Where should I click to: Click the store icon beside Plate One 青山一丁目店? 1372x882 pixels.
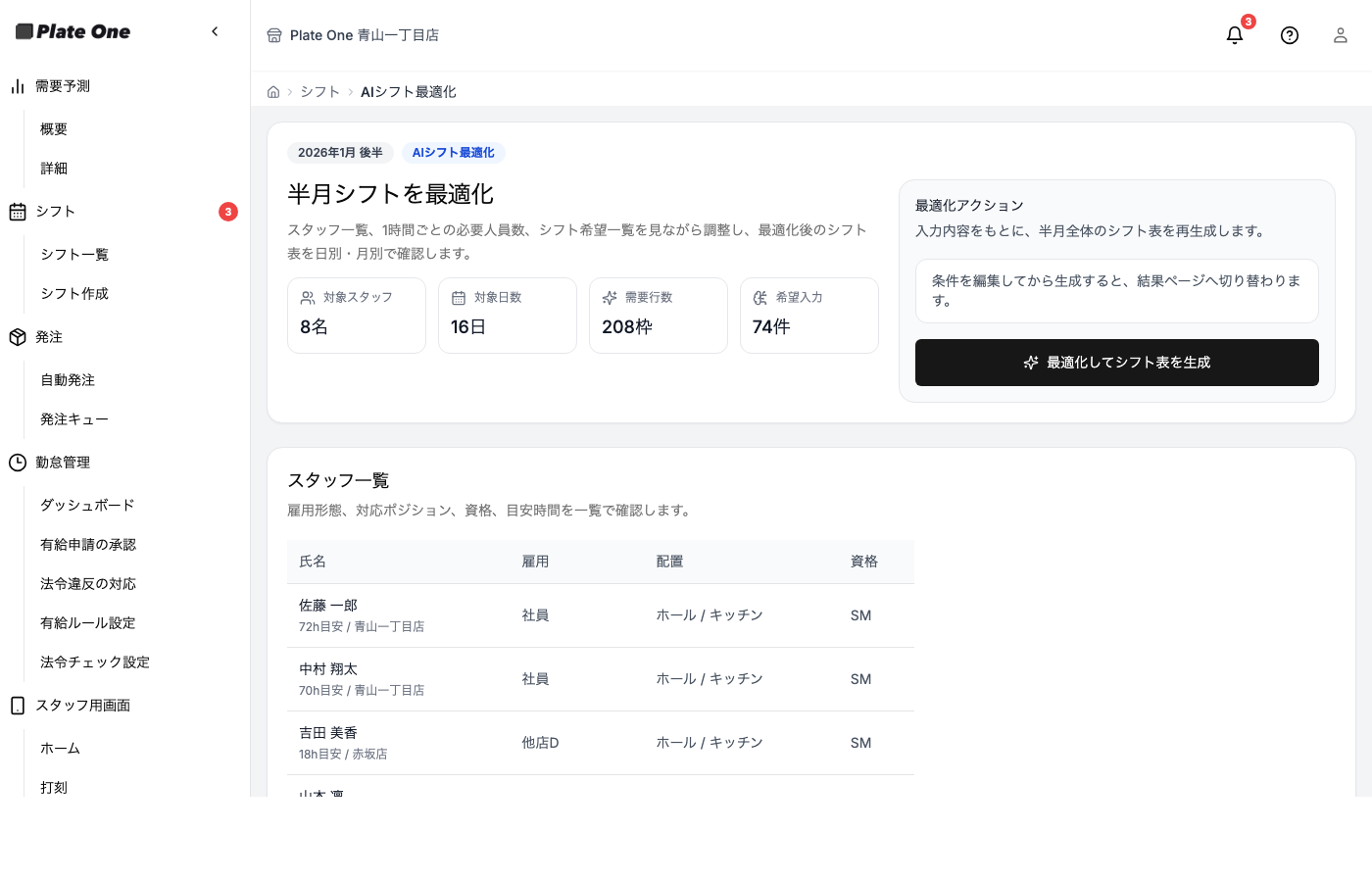274,35
